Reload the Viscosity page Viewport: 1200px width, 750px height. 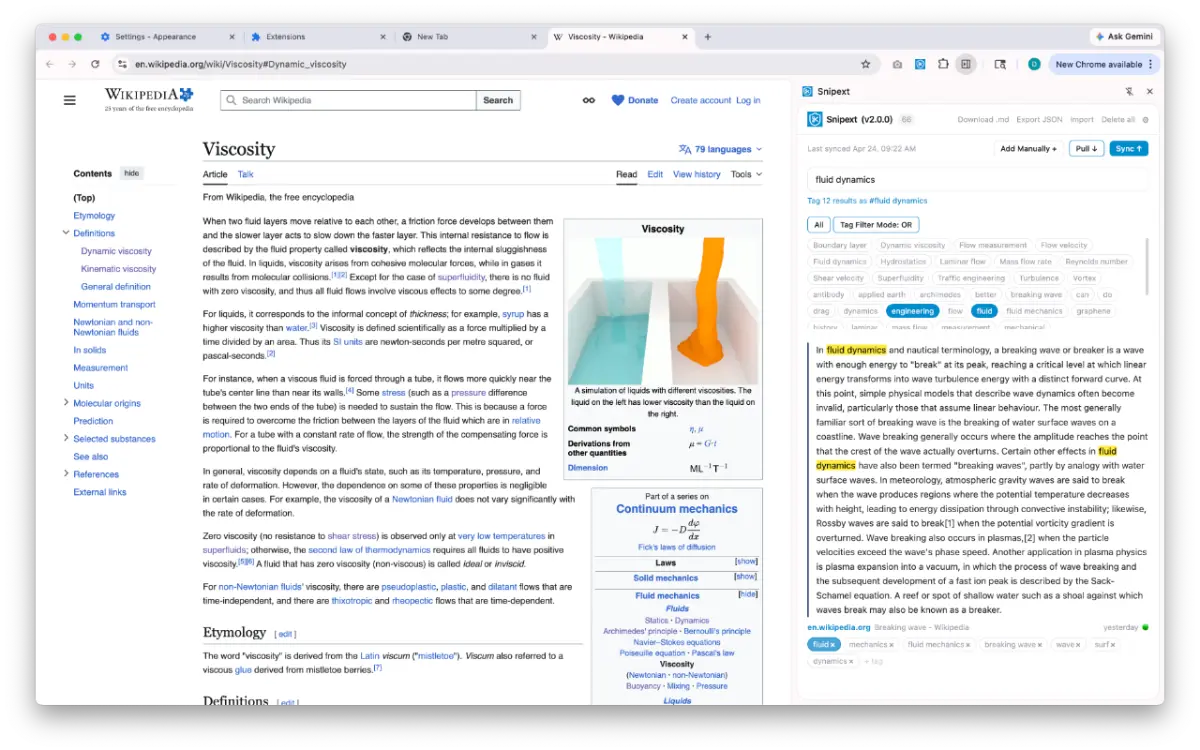(x=95, y=64)
